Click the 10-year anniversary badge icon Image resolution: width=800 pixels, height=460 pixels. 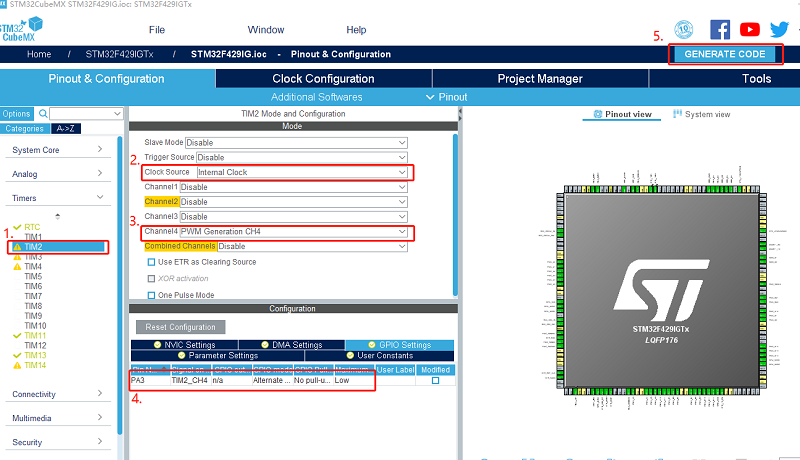[684, 29]
